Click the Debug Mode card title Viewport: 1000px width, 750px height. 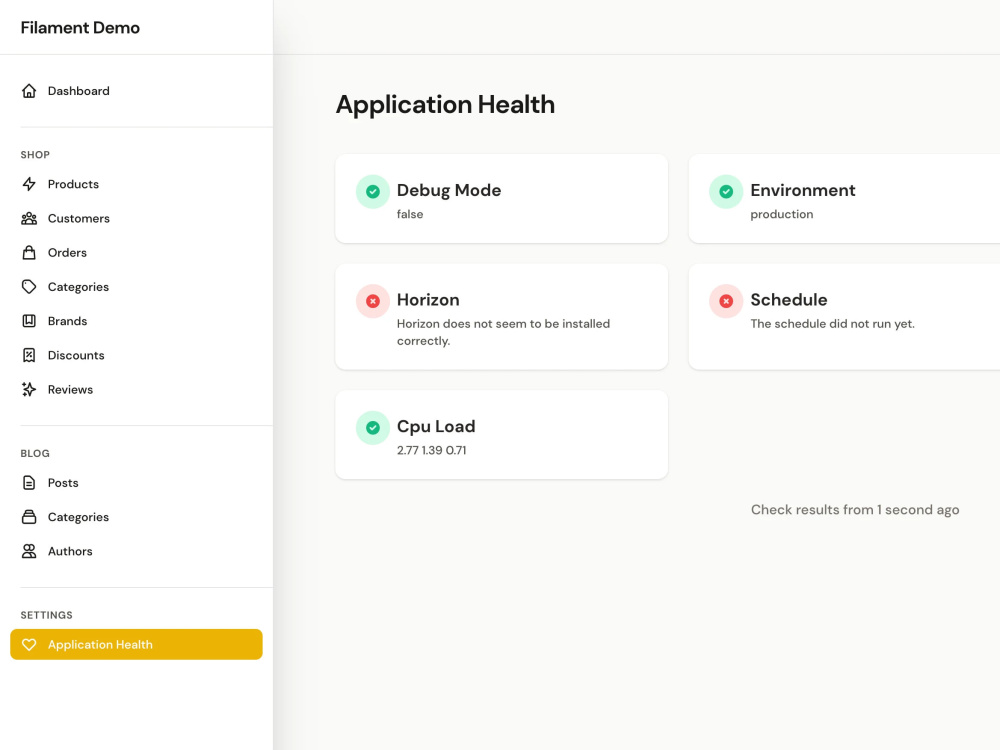click(x=449, y=190)
